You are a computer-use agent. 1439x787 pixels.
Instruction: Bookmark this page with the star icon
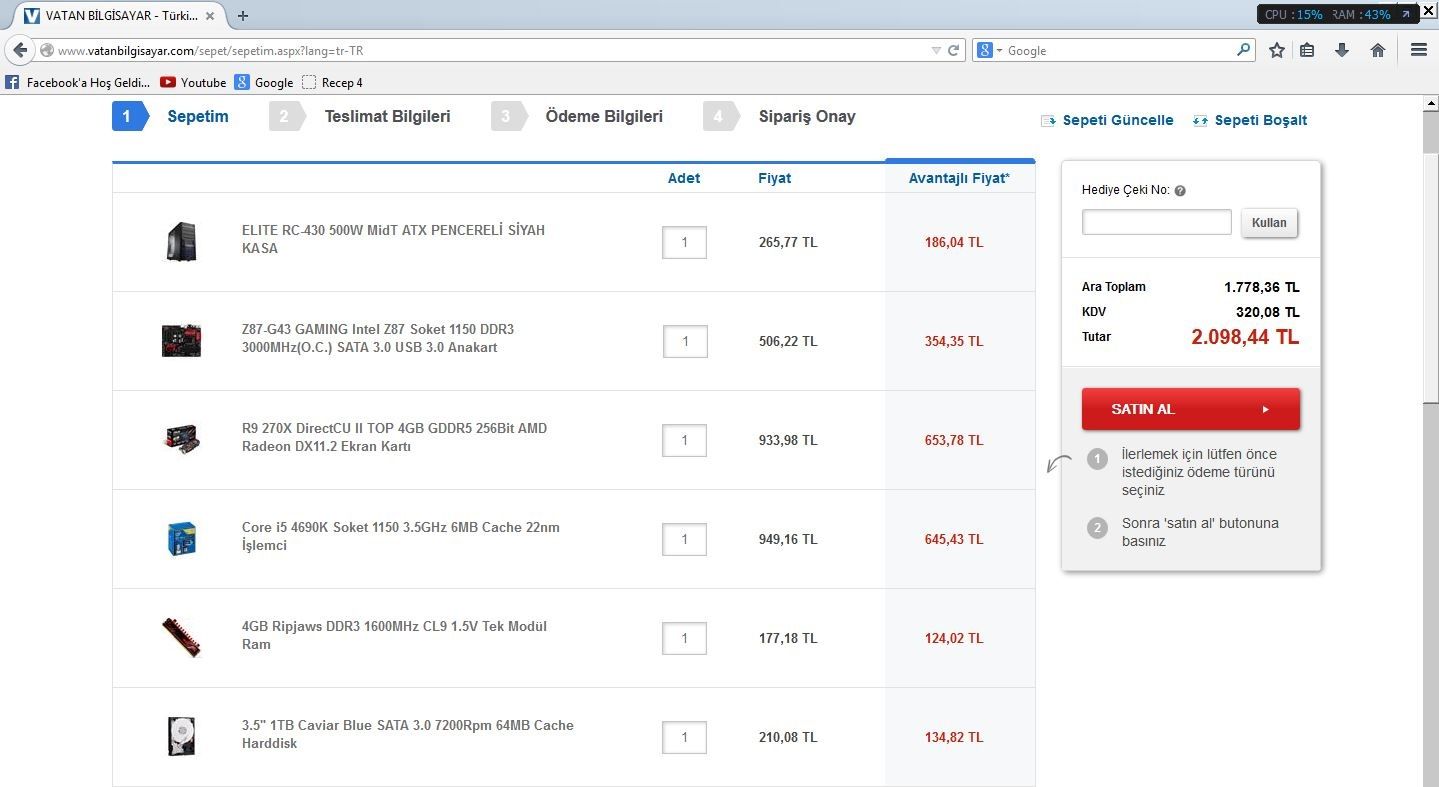pos(1277,50)
